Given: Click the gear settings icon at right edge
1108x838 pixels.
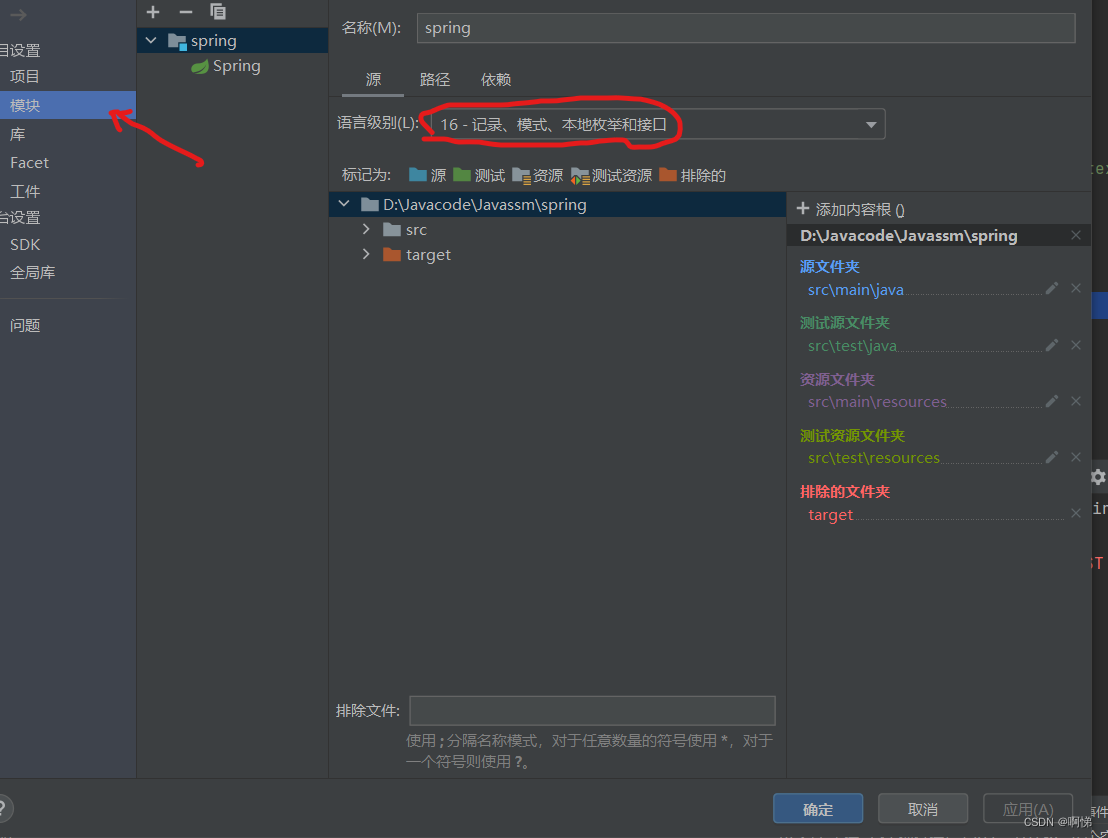Looking at the screenshot, I should coord(1098,477).
